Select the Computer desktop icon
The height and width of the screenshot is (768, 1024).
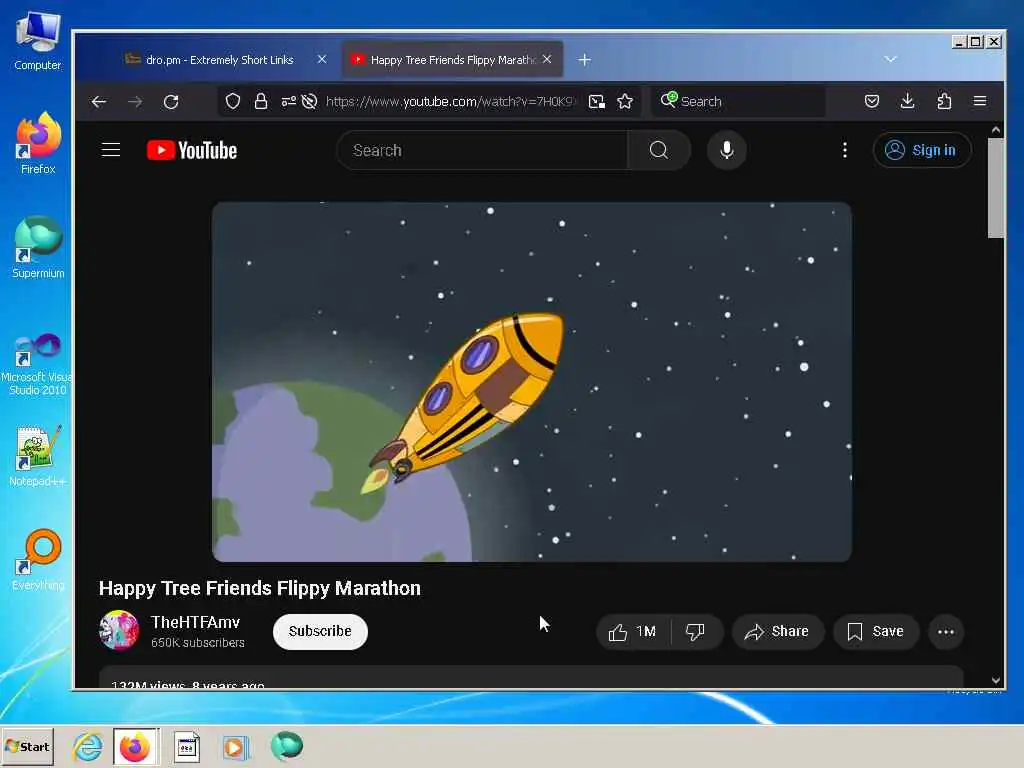click(38, 41)
